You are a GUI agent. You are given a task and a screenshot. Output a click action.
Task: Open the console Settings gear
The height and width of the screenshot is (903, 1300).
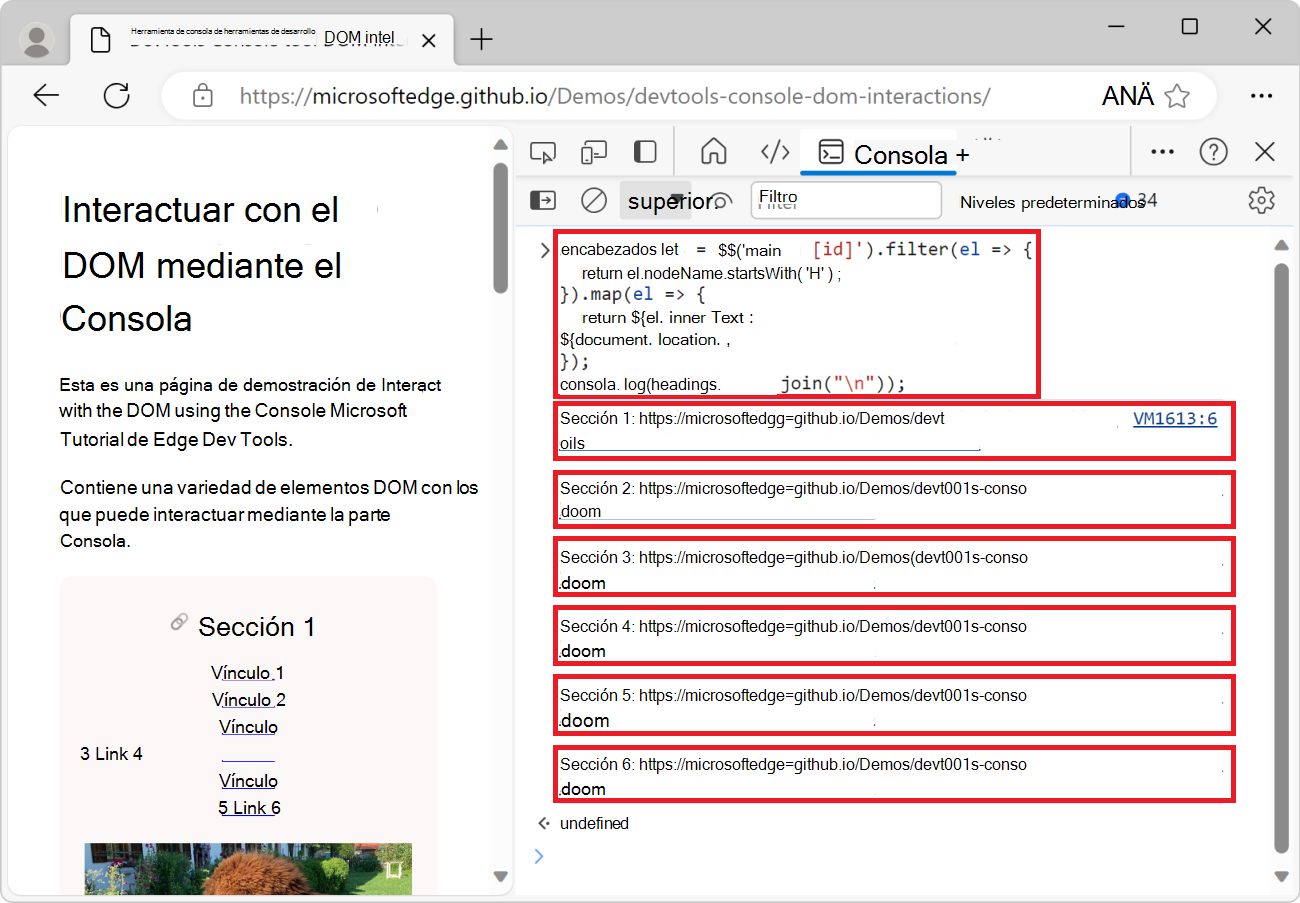[1261, 200]
